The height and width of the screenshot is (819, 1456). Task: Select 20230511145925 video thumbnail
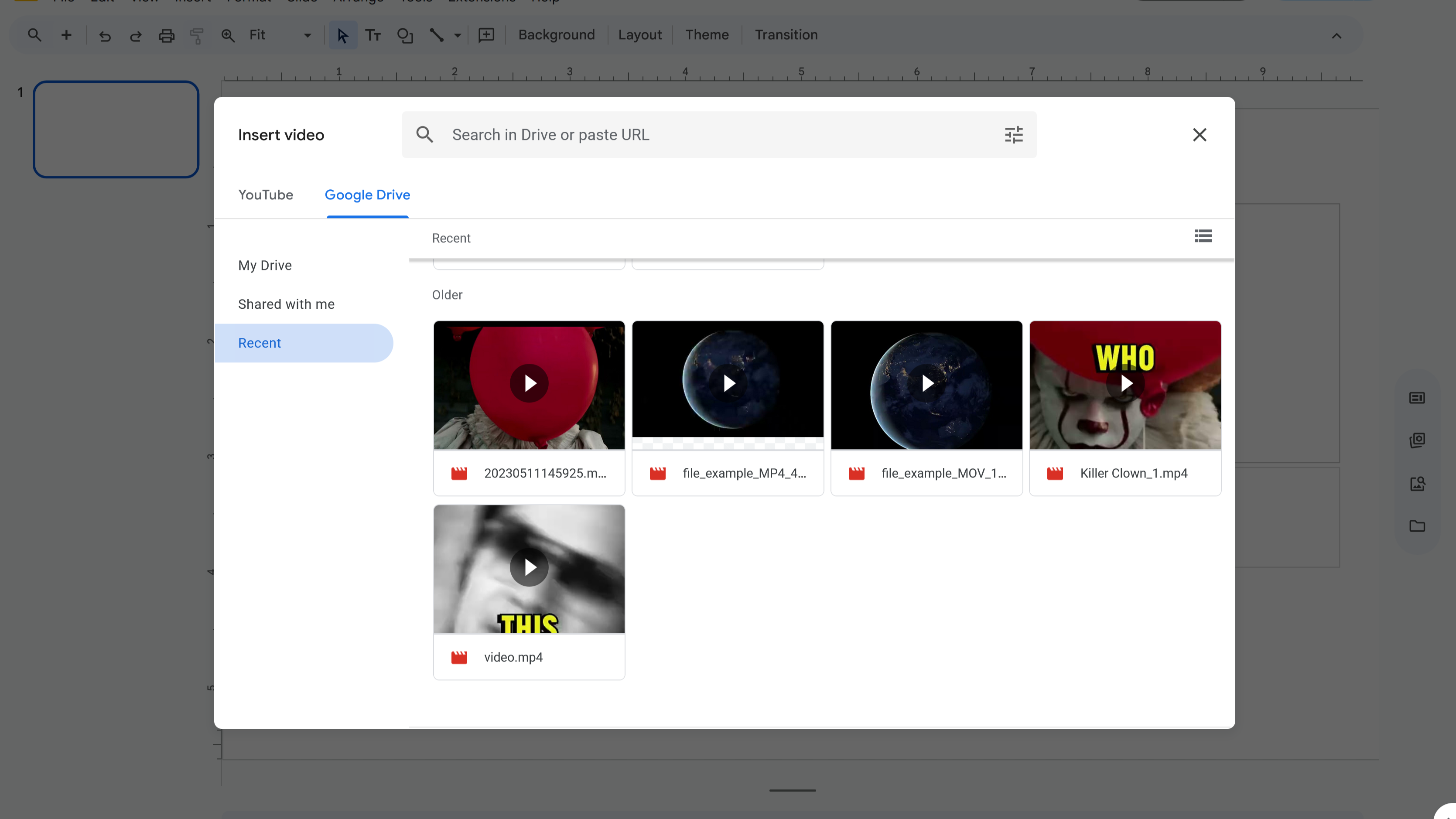(529, 385)
